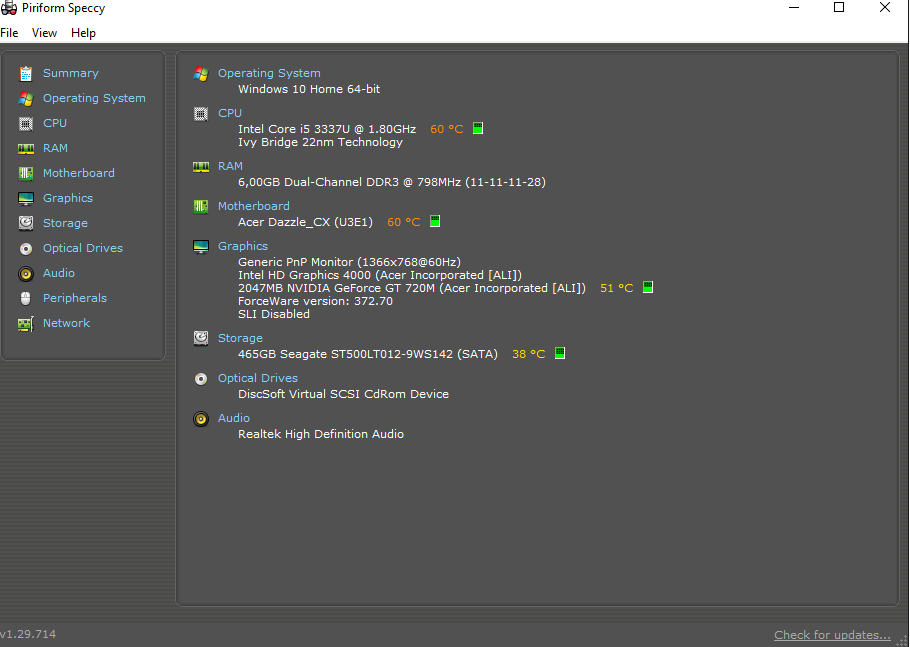This screenshot has width=910, height=647.
Task: Click the Motherboard heading in main panel
Action: coord(253,206)
